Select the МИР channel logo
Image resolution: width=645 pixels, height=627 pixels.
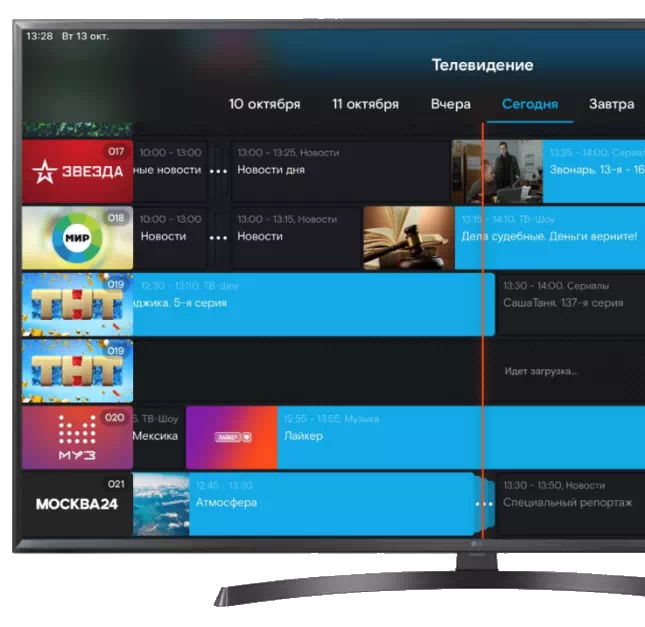[x=77, y=237]
